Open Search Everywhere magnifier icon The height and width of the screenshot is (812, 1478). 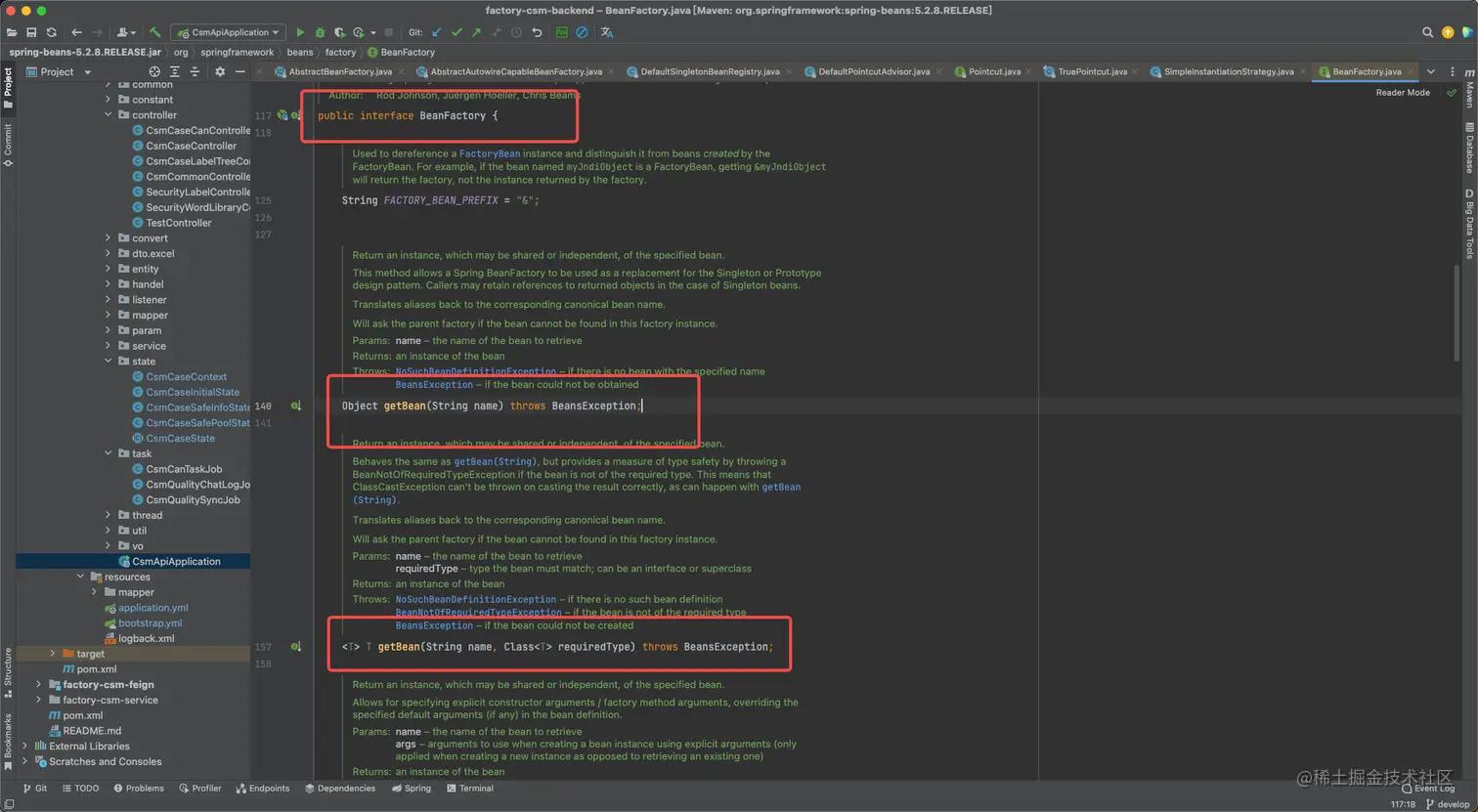(1427, 32)
